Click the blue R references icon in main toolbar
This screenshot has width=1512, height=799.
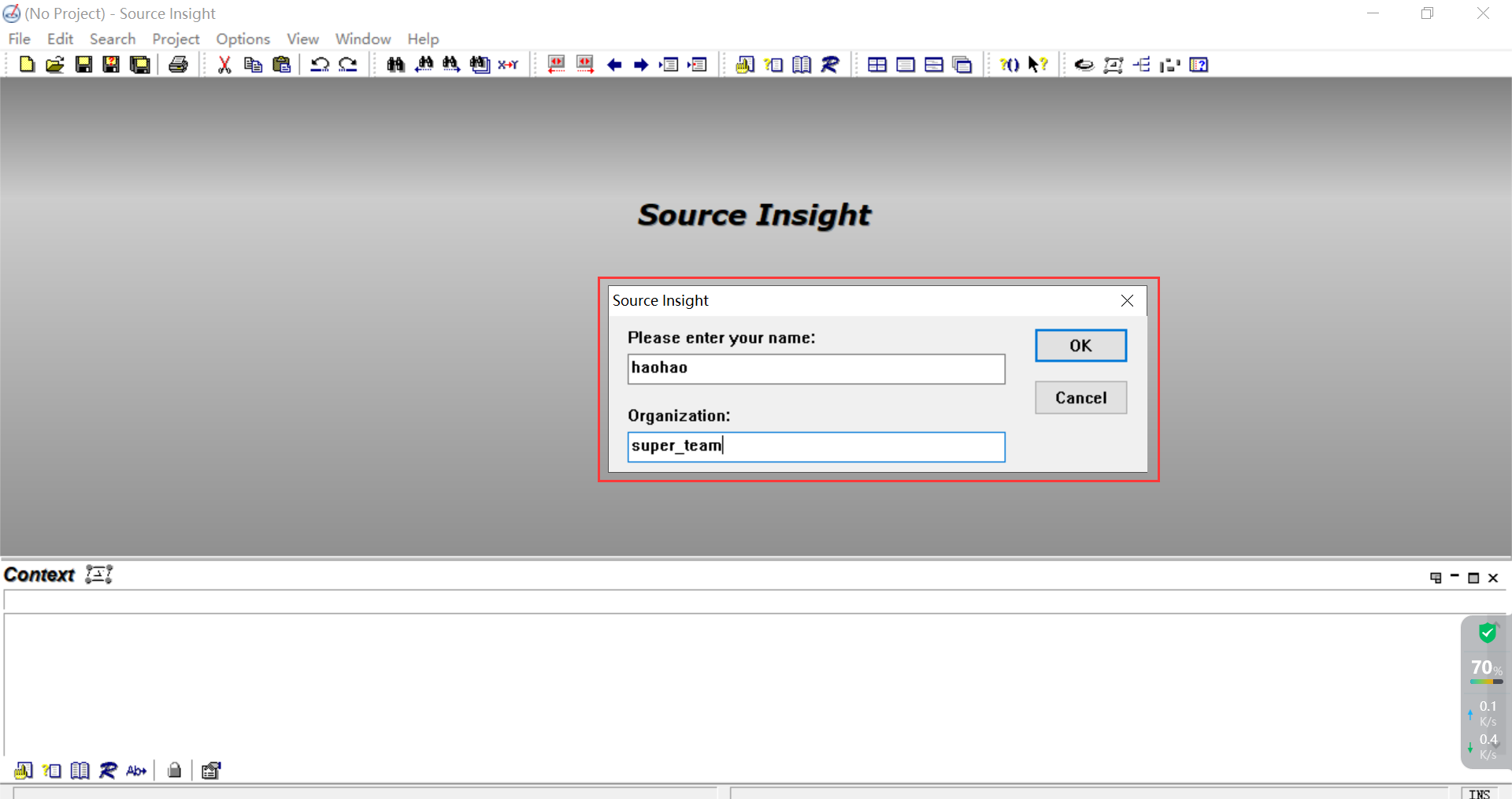point(830,65)
